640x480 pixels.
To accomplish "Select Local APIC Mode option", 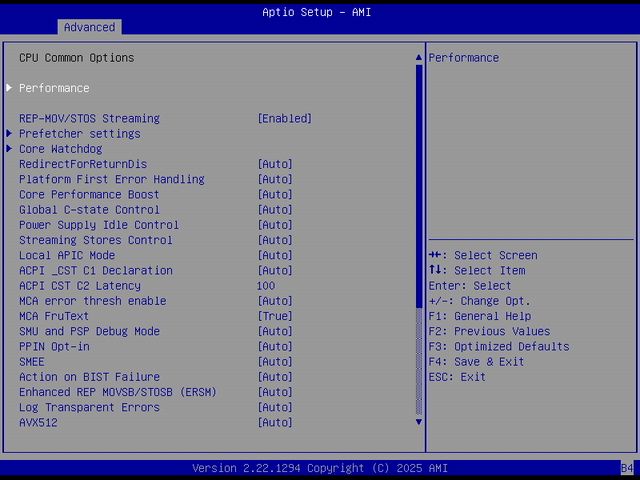I will (x=67, y=255).
